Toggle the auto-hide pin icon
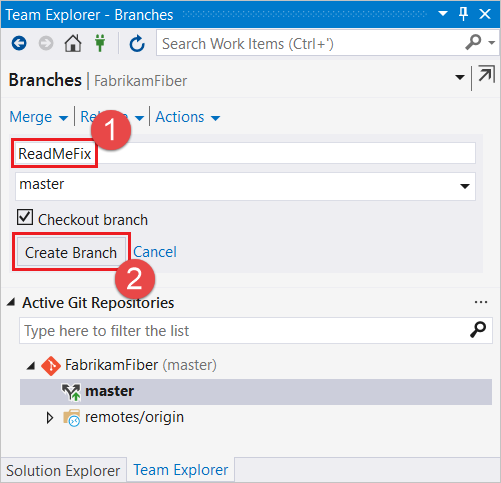Viewport: 501px width, 483px height. tap(463, 14)
